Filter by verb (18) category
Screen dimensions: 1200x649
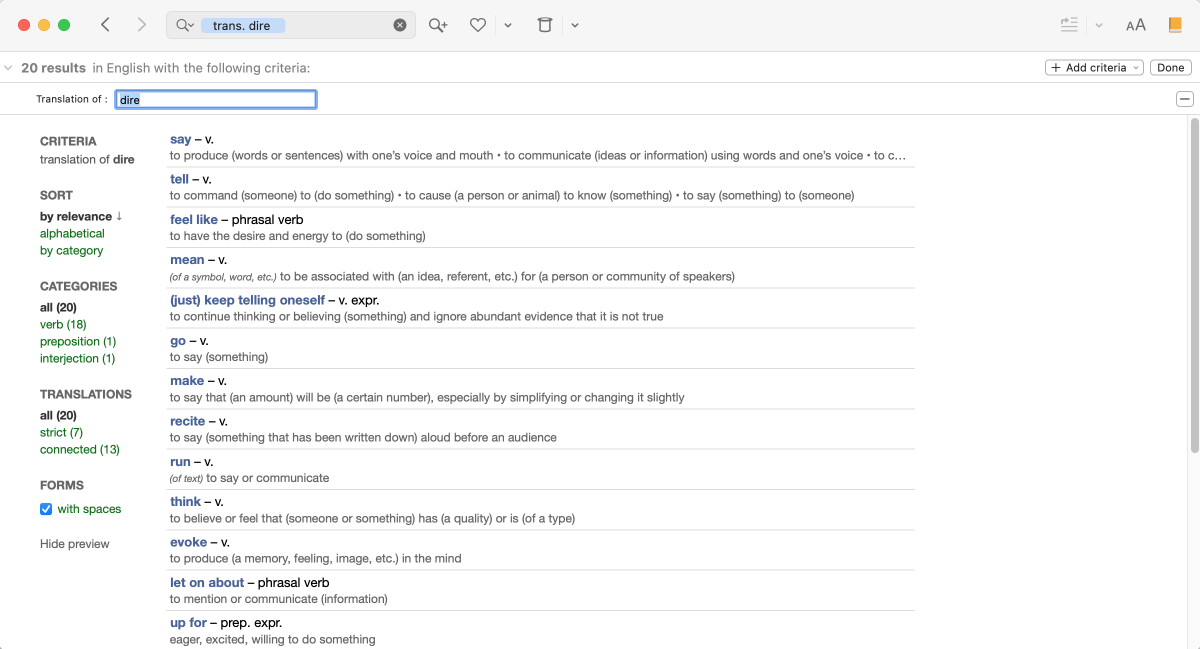point(63,324)
